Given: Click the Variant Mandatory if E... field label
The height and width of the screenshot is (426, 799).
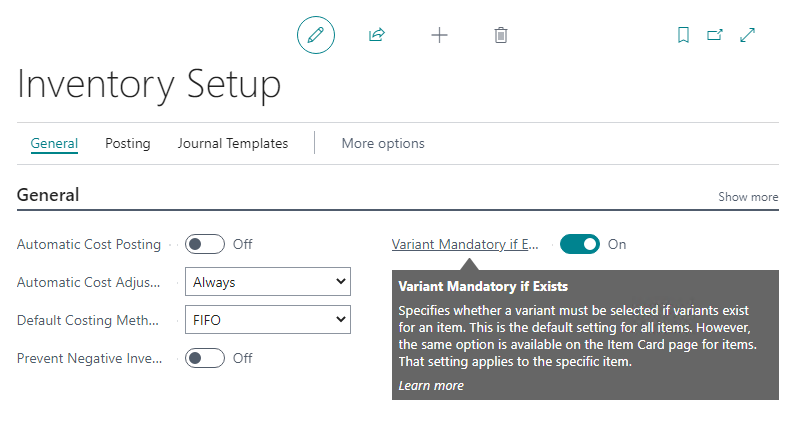Looking at the screenshot, I should coord(465,244).
